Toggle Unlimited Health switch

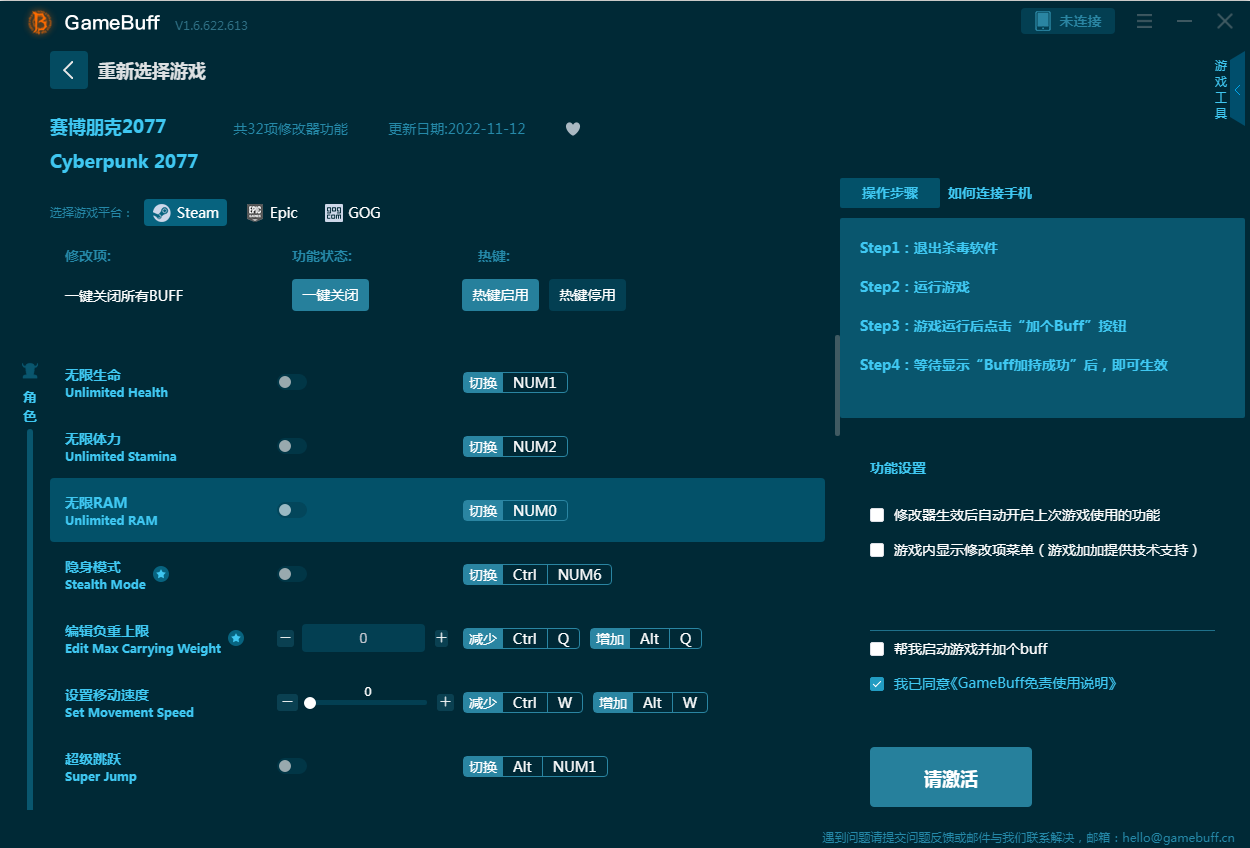[x=292, y=382]
